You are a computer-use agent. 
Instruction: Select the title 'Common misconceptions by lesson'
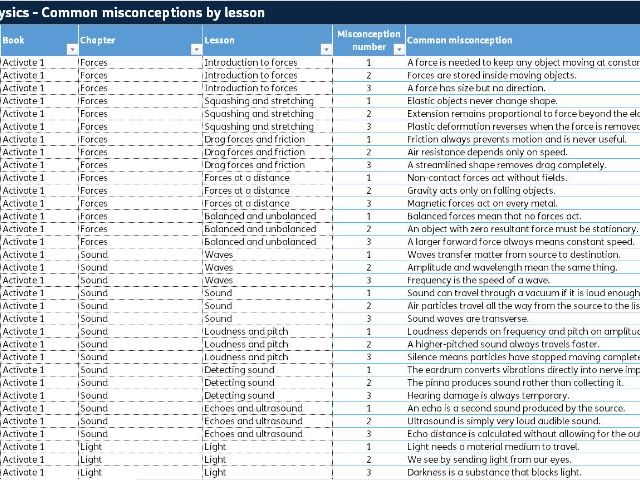(x=153, y=13)
